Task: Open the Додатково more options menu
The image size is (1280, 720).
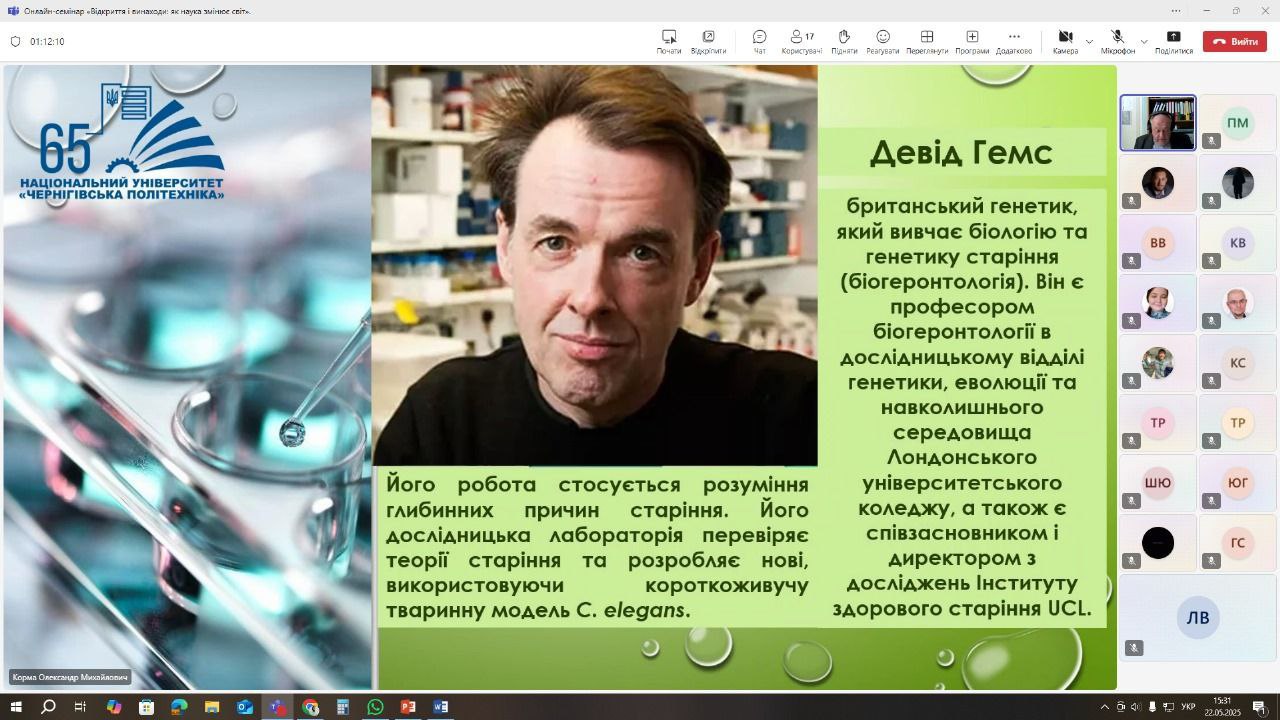Action: (1013, 41)
